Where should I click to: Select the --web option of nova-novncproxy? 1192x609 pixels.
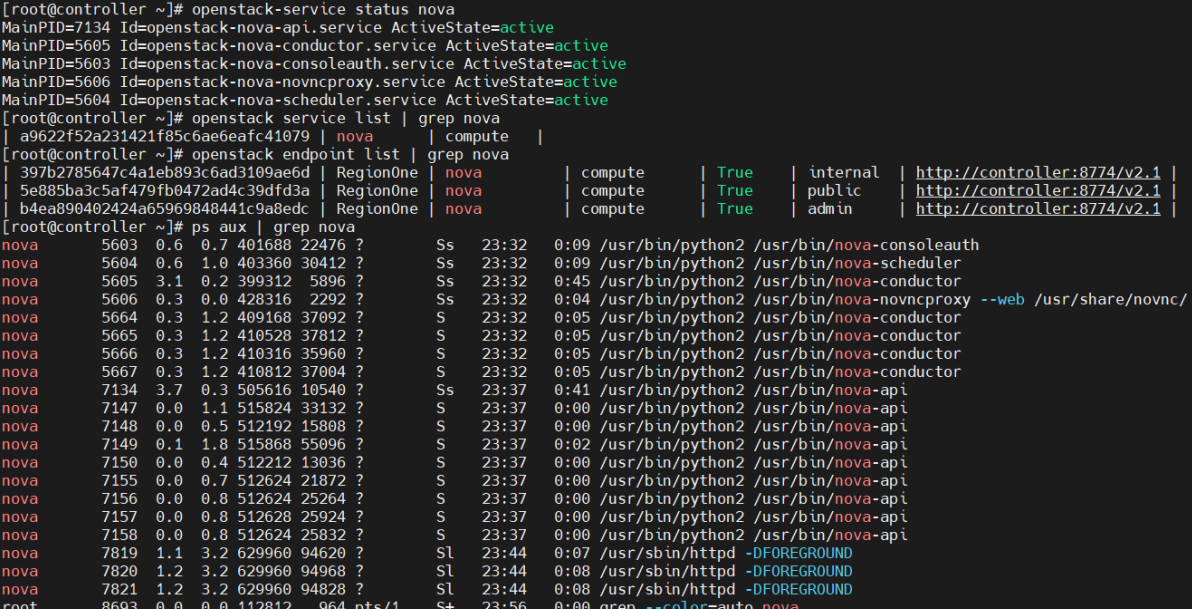1001,300
